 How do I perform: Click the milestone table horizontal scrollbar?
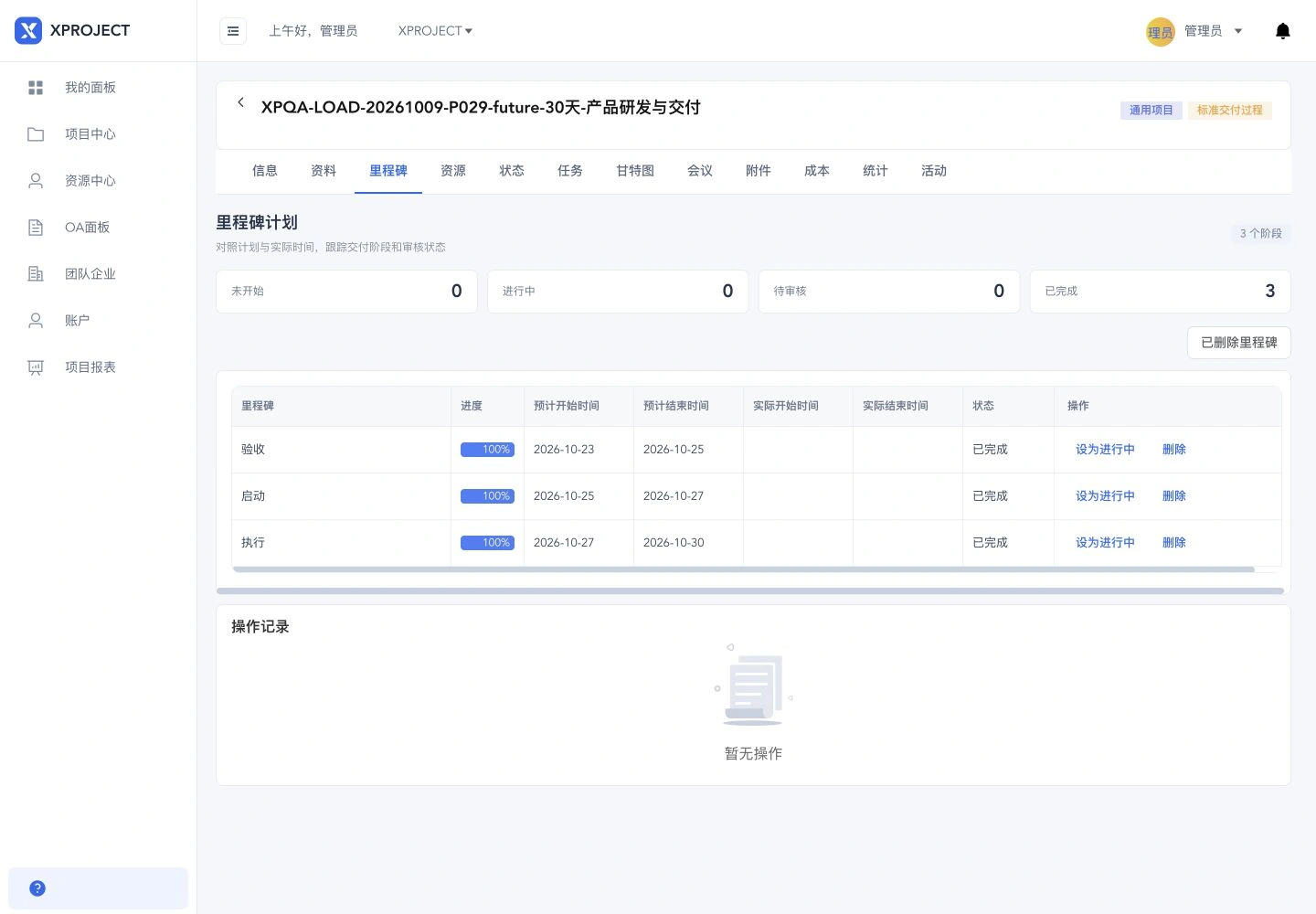(x=744, y=569)
